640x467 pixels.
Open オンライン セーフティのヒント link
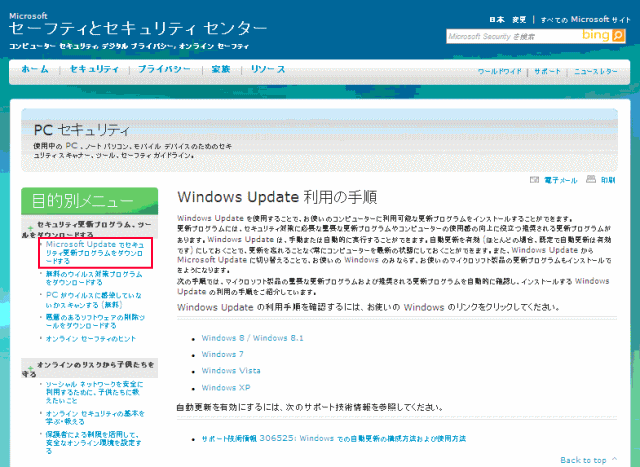click(x=91, y=339)
